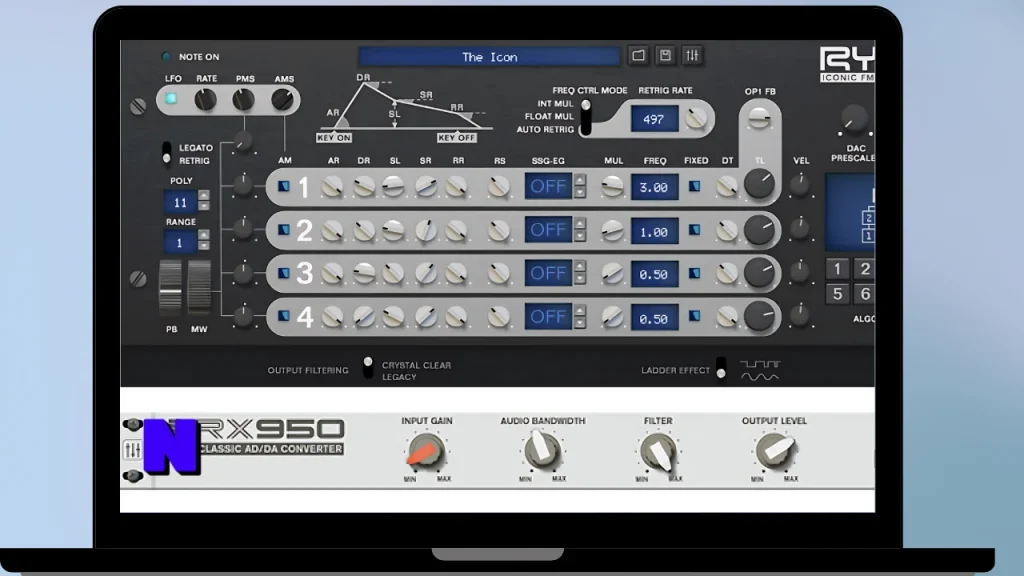Toggle AM for operator 2
The height and width of the screenshot is (576, 1024).
pyautogui.click(x=284, y=230)
